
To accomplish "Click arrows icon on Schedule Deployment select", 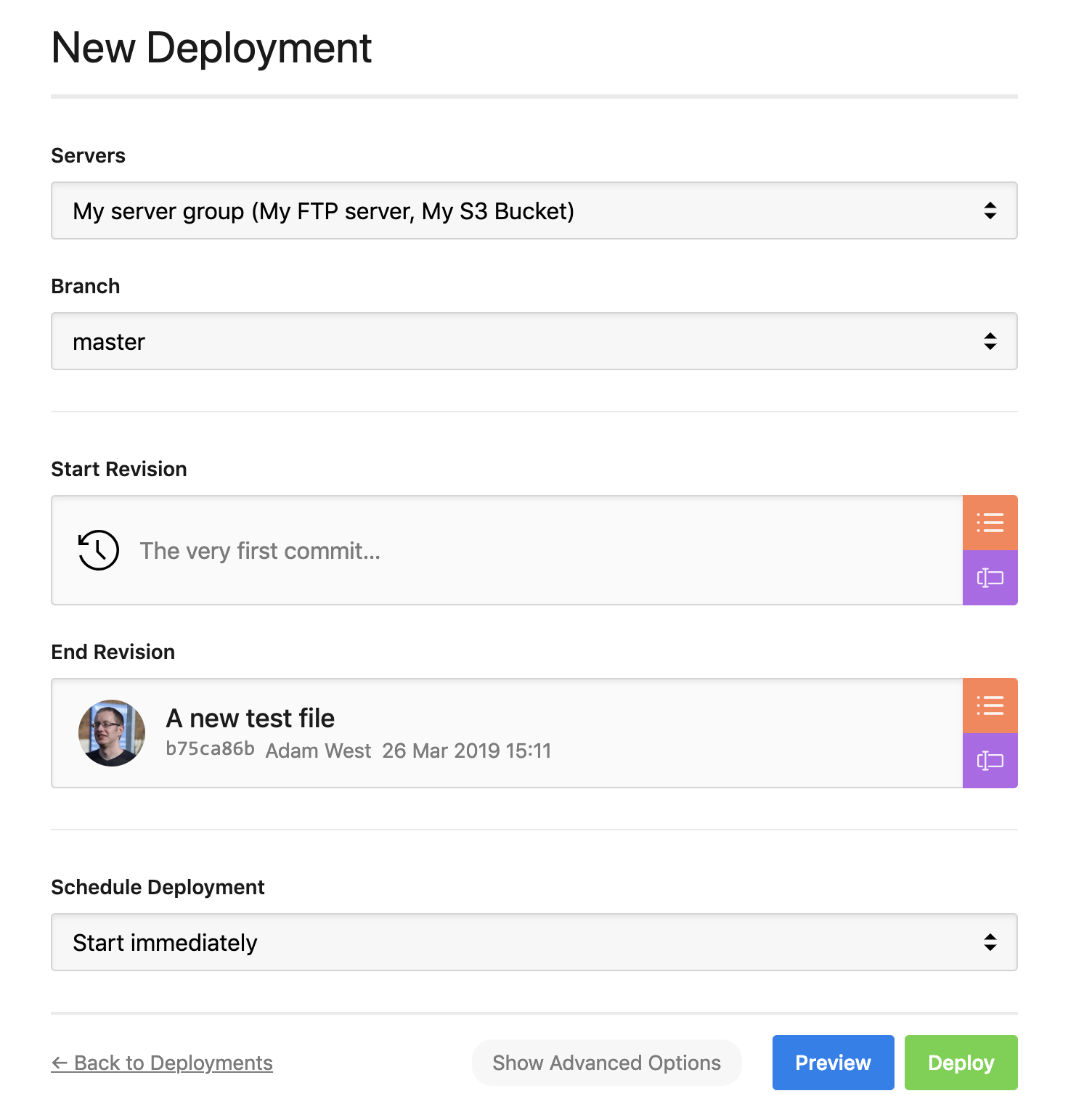I will [990, 942].
